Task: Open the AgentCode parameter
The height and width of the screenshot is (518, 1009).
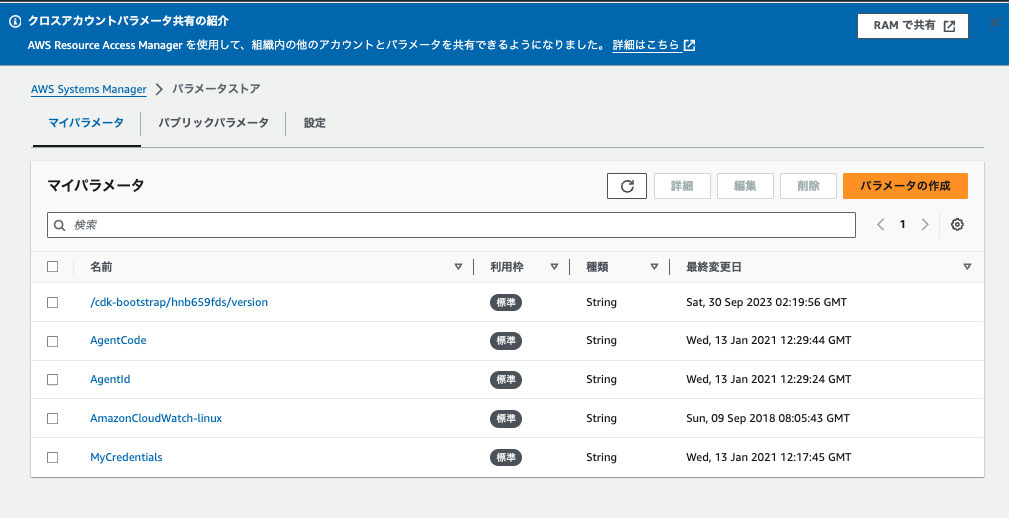Action: (x=118, y=340)
